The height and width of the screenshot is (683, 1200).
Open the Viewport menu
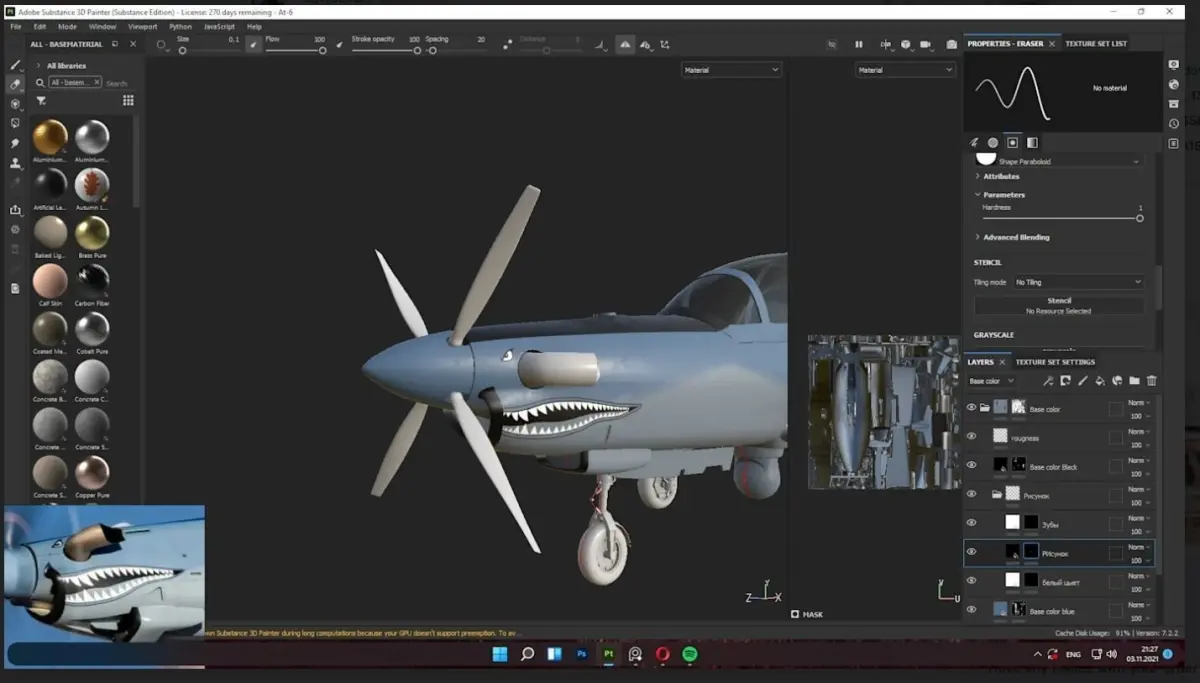tap(142, 27)
